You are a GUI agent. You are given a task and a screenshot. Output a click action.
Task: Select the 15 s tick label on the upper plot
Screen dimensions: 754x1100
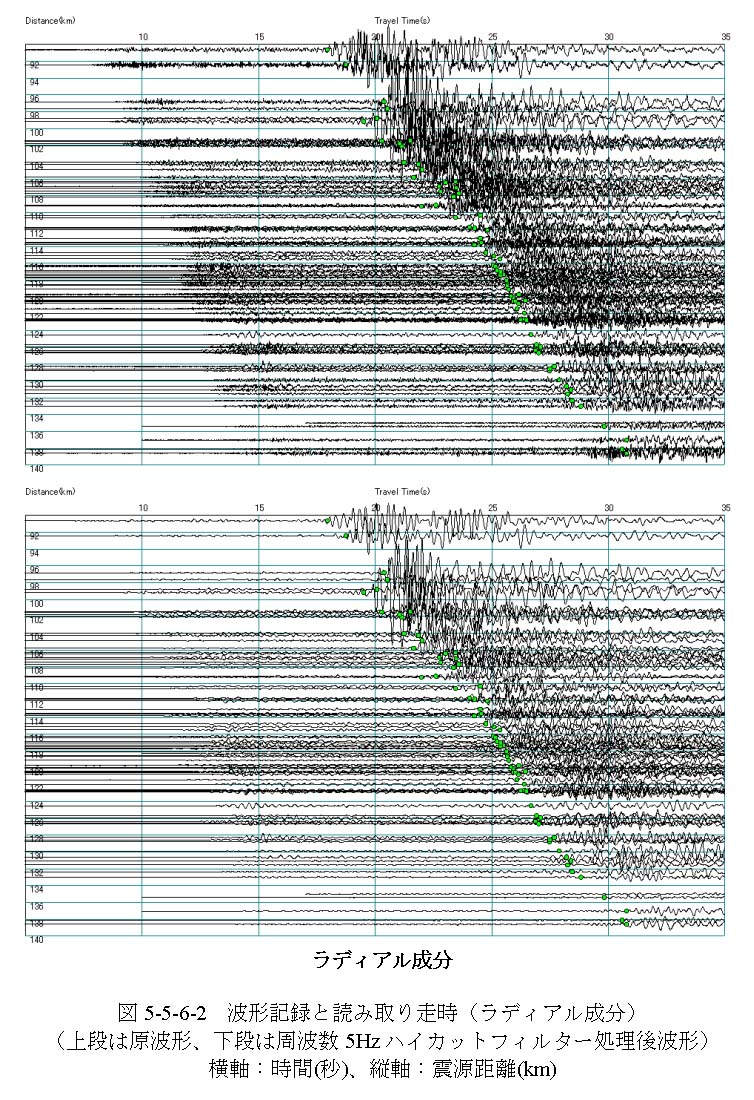260,36
